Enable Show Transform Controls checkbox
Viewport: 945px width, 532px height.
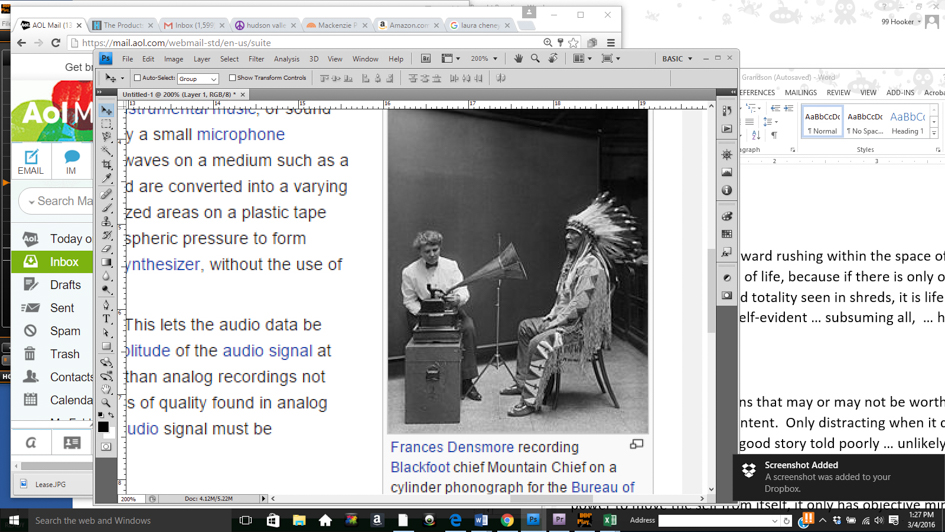[232, 78]
